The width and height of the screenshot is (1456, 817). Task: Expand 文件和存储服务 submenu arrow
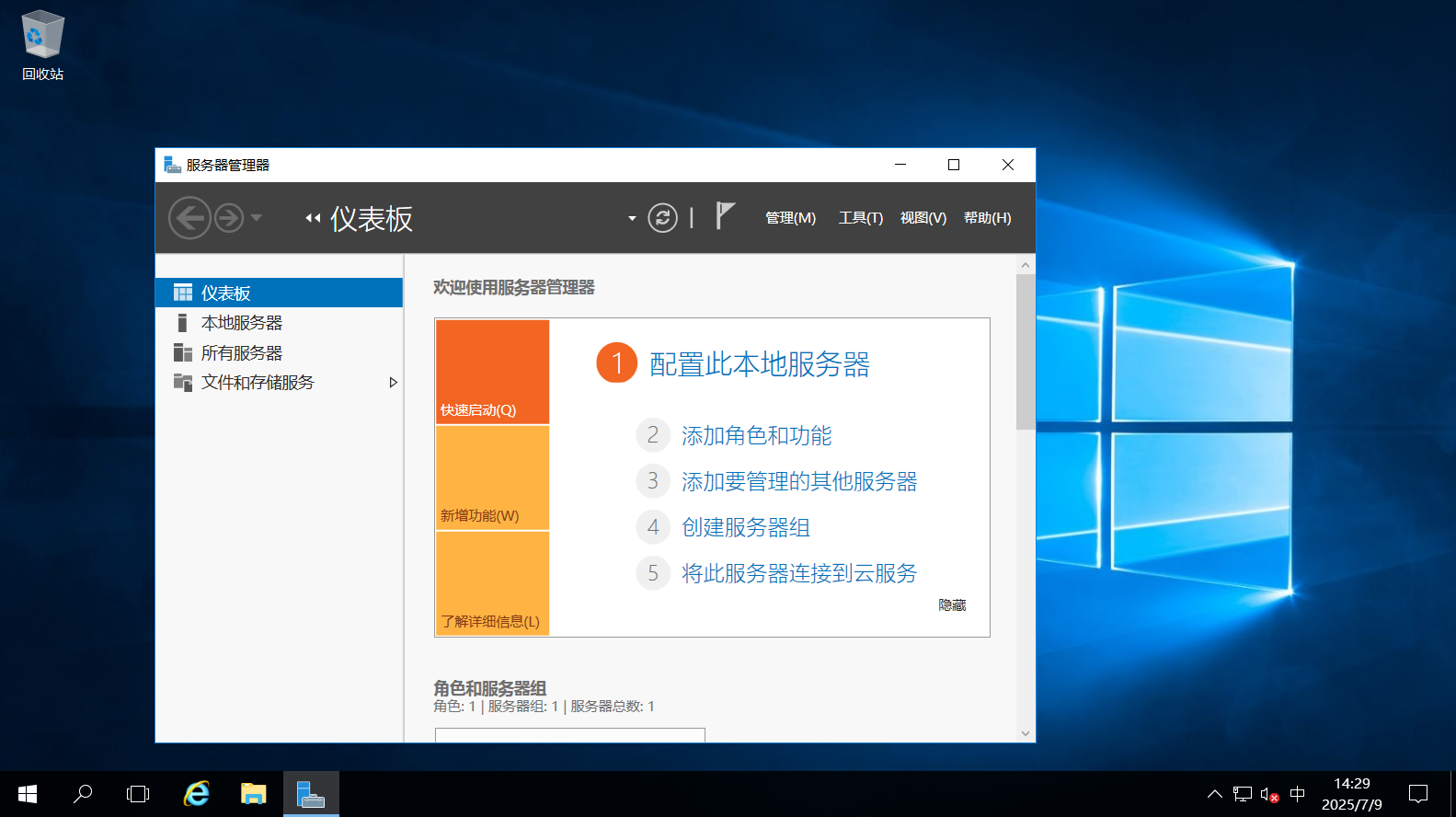(x=393, y=383)
